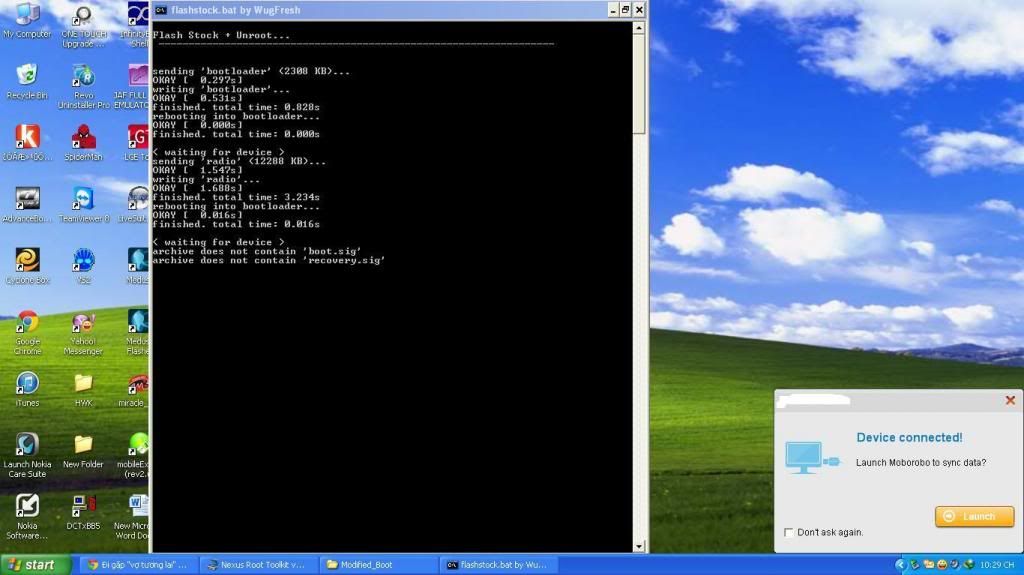Viewport: 1024px width, 575px height.
Task: Open the New Folder on desktop
Action: point(84,451)
